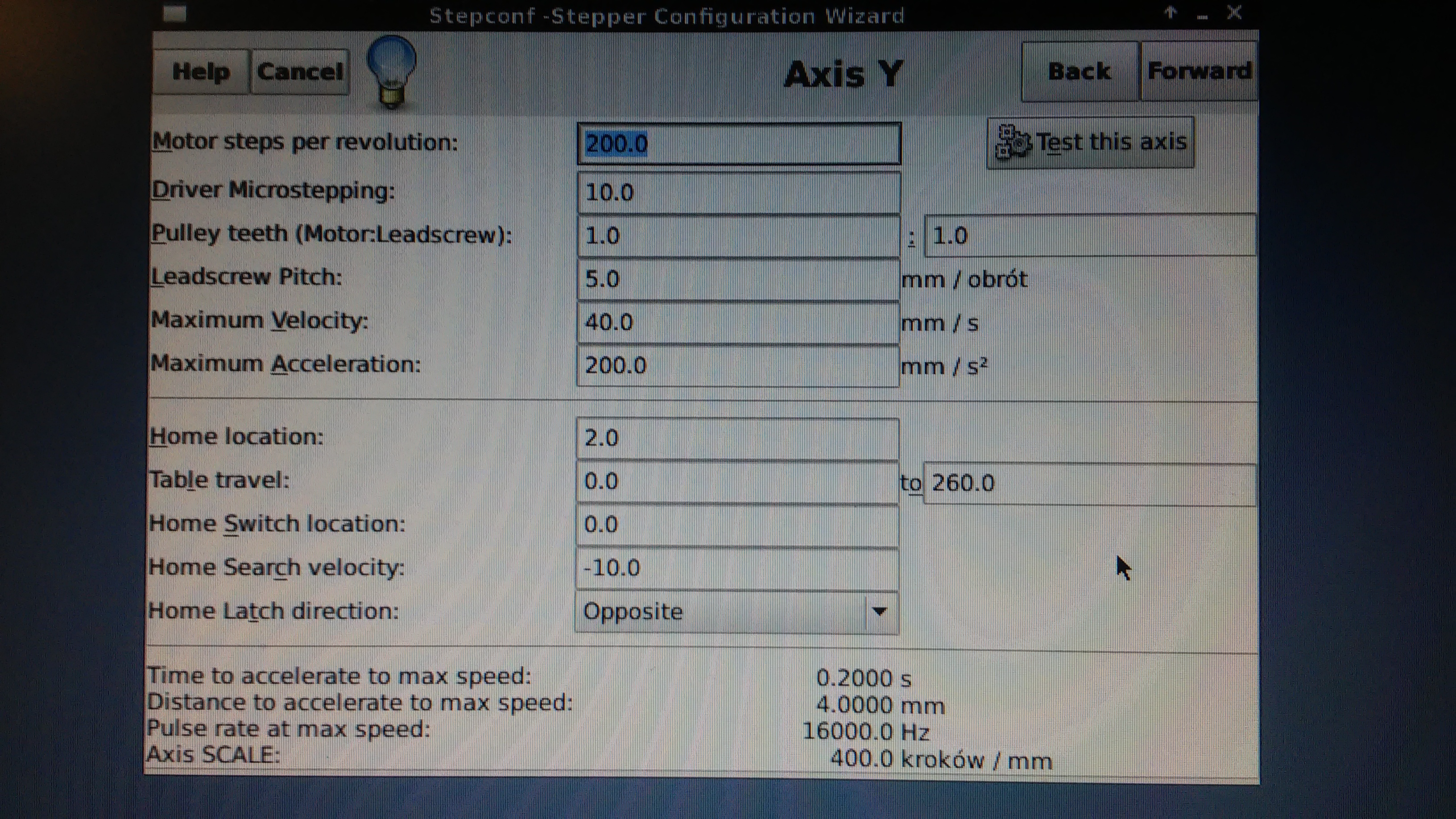Click the Driver Microstepping field

739,193
